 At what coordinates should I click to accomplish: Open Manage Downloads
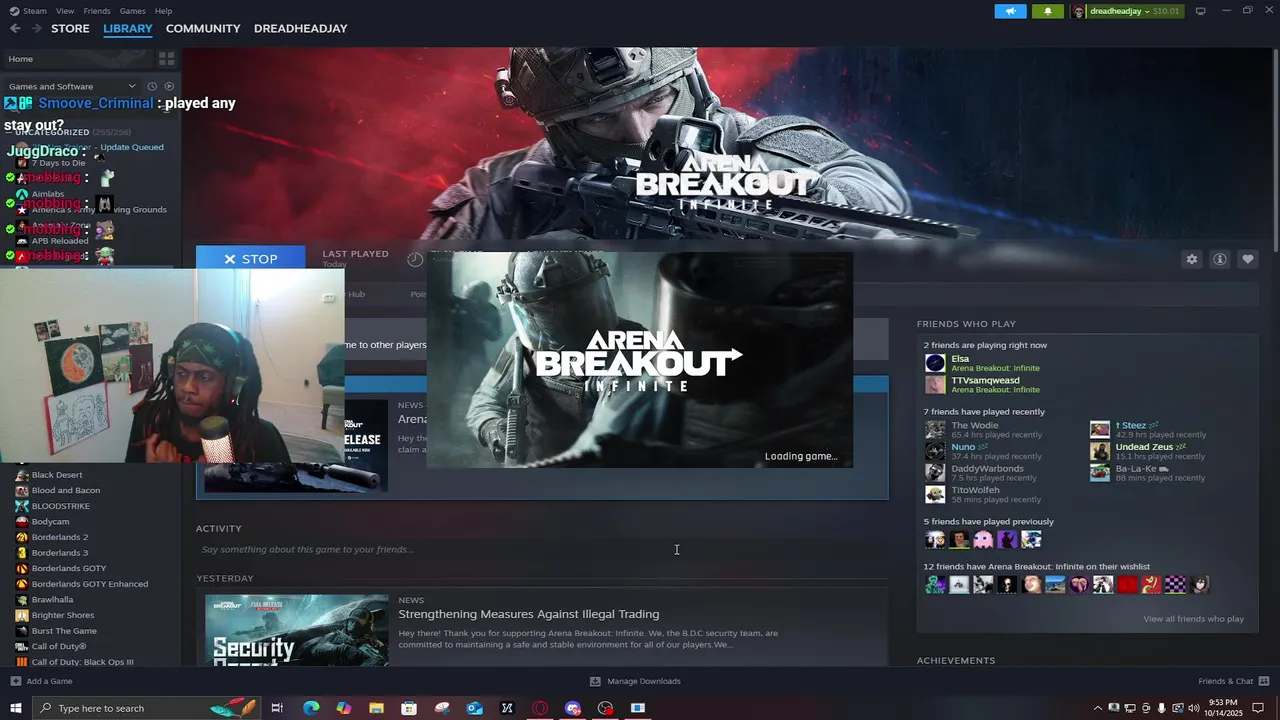pos(635,681)
